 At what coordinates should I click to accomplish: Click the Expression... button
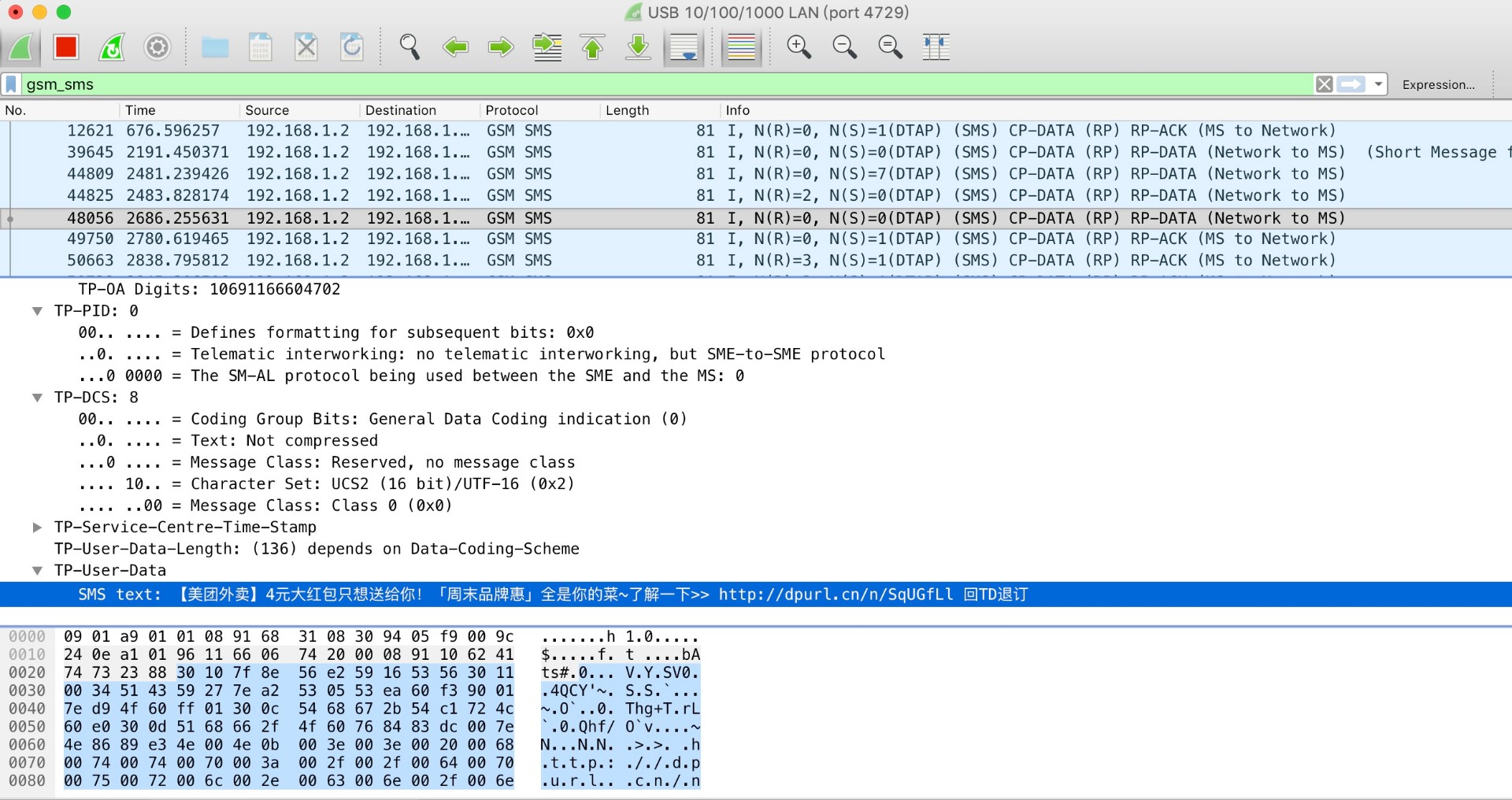point(1438,84)
